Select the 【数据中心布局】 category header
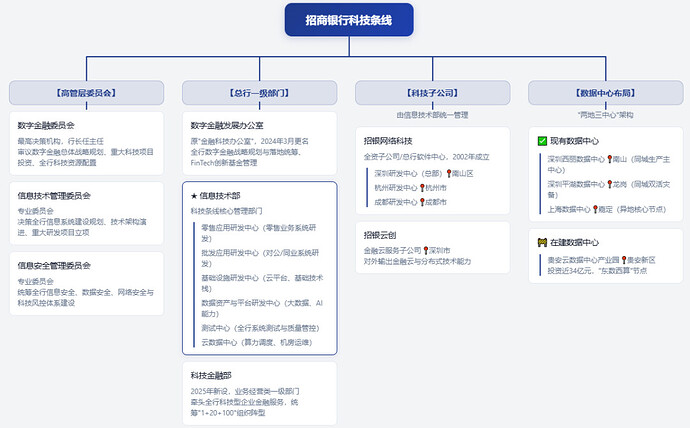 point(606,93)
